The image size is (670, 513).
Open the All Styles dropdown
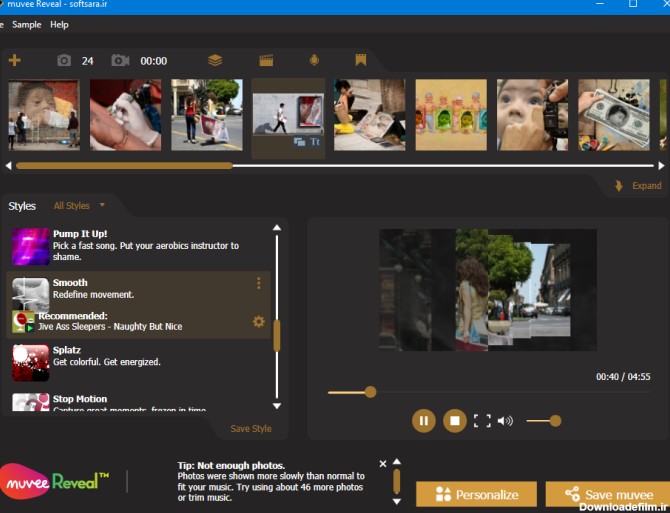tap(79, 206)
